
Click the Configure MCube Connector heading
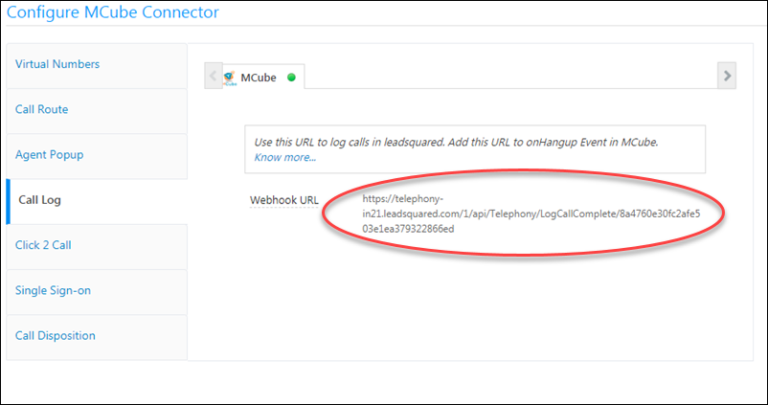point(113,13)
